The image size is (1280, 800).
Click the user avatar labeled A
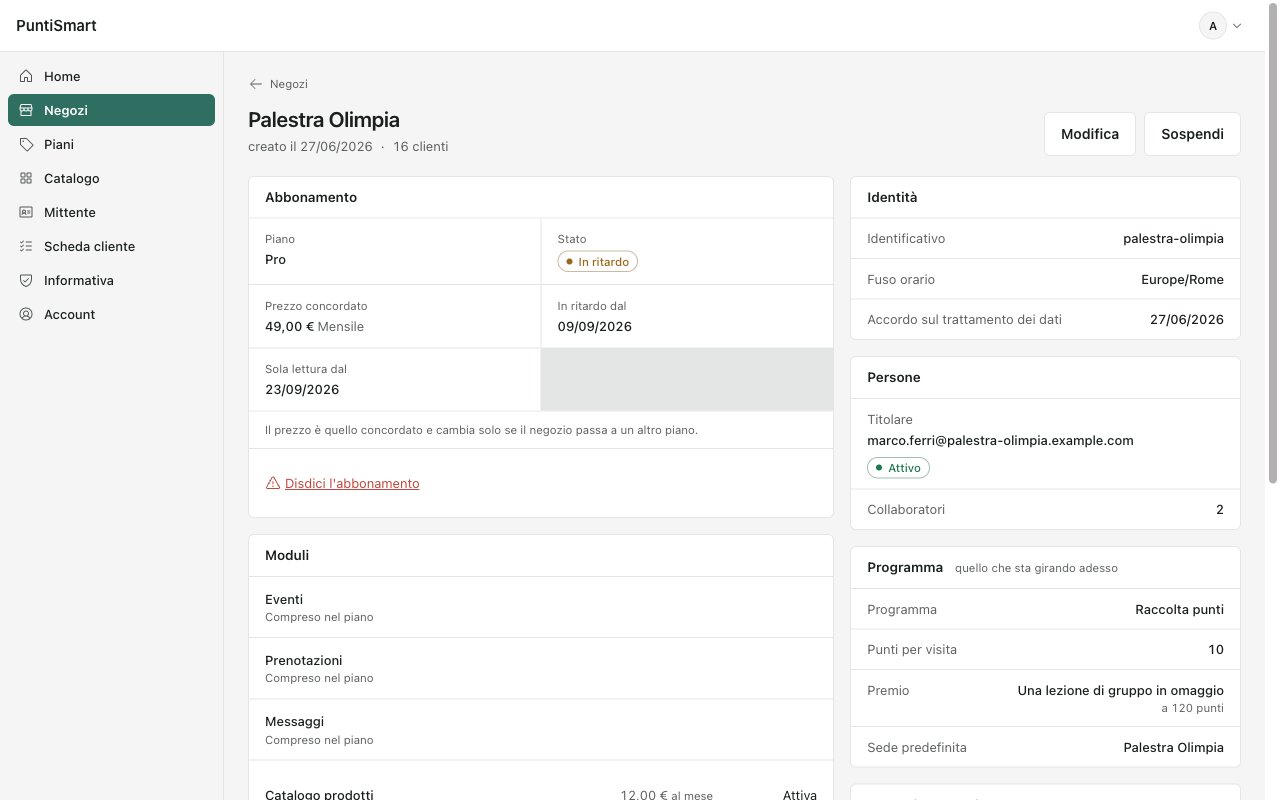tap(1213, 26)
